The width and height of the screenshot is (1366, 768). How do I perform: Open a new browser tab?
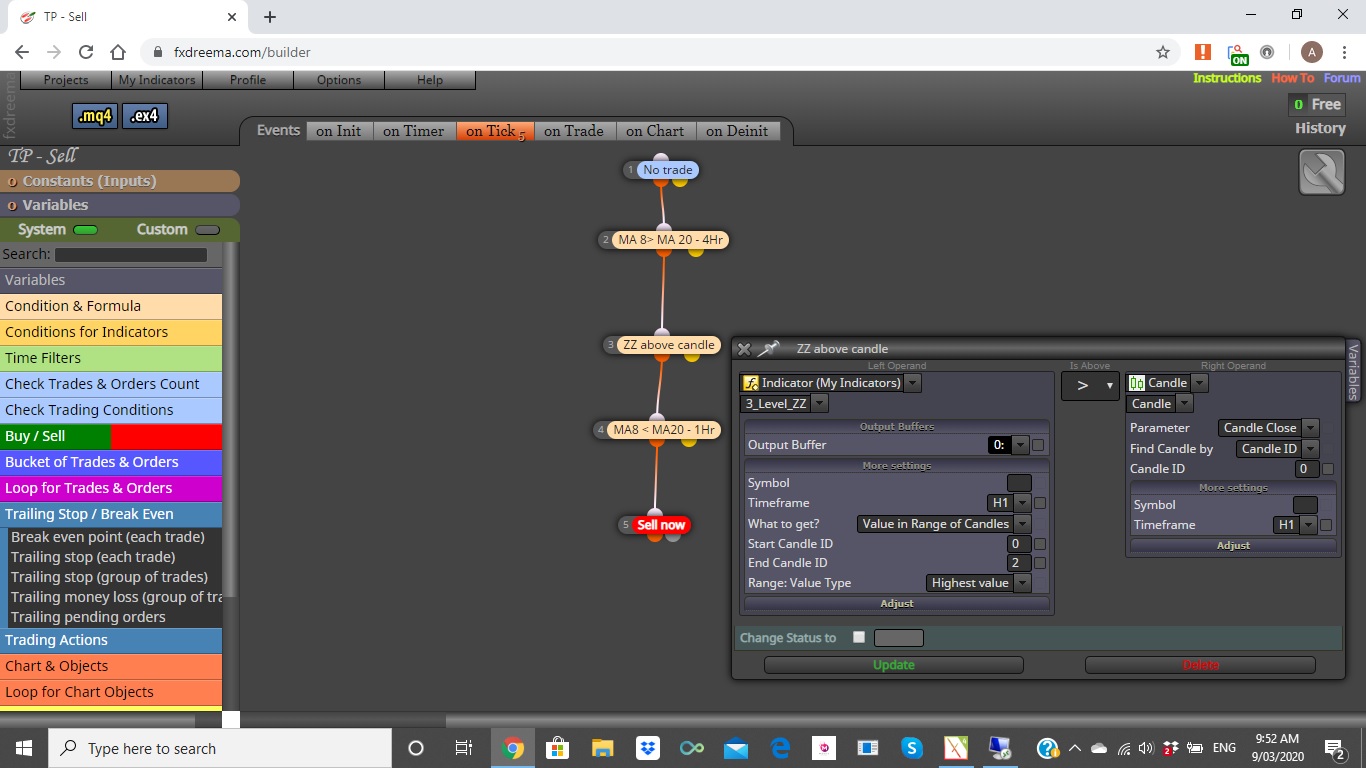(270, 16)
